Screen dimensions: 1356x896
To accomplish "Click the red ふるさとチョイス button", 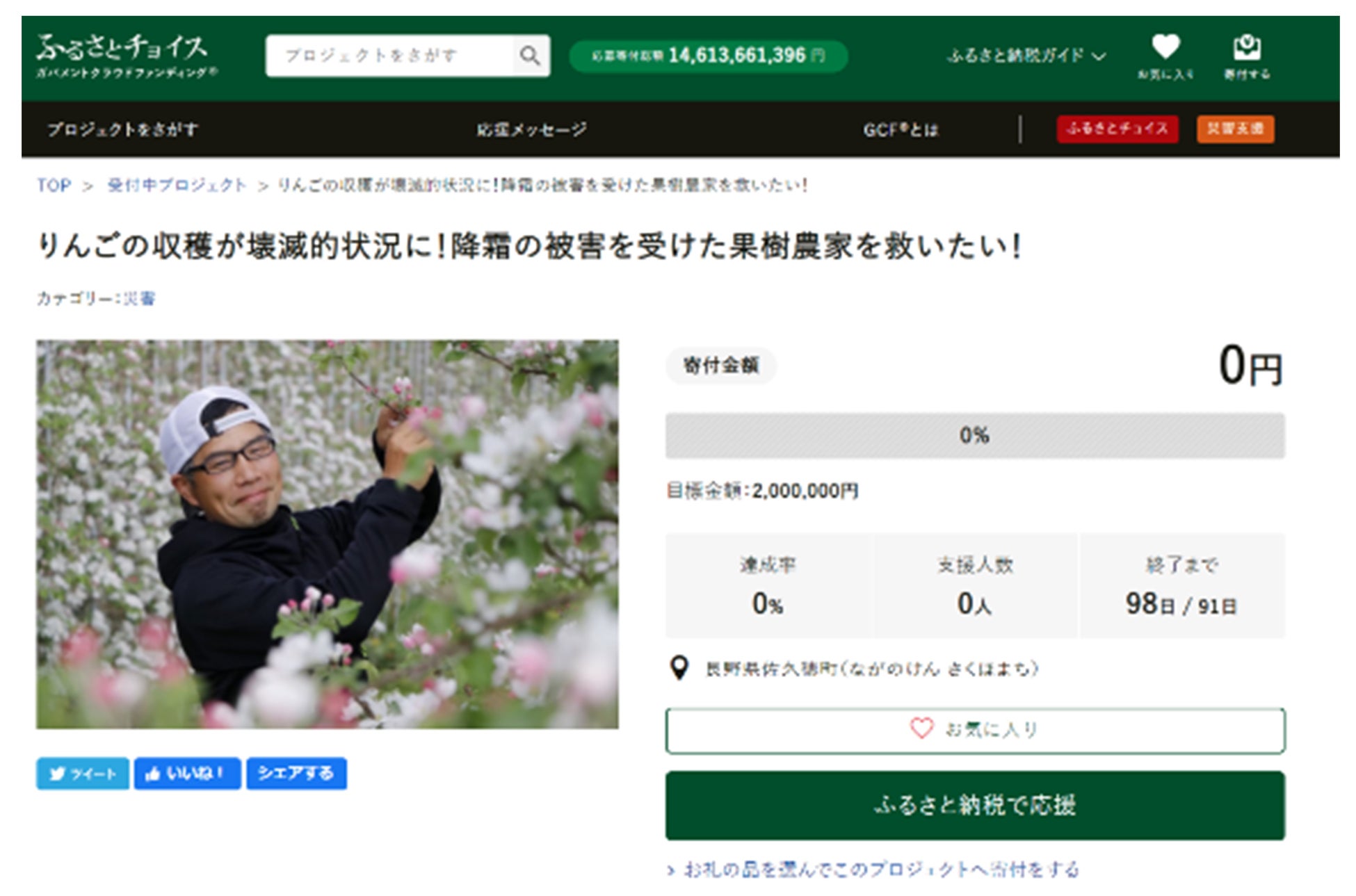I will click(1117, 129).
